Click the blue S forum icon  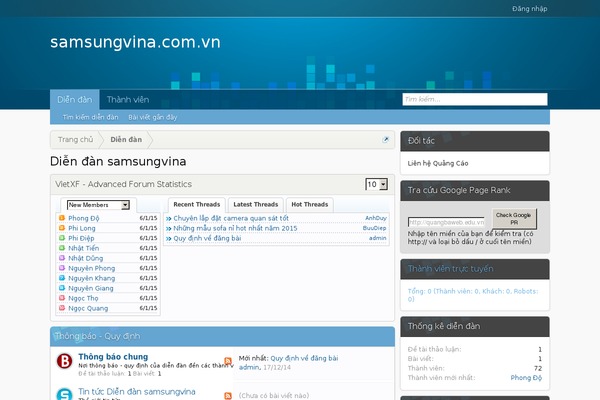[64, 394]
